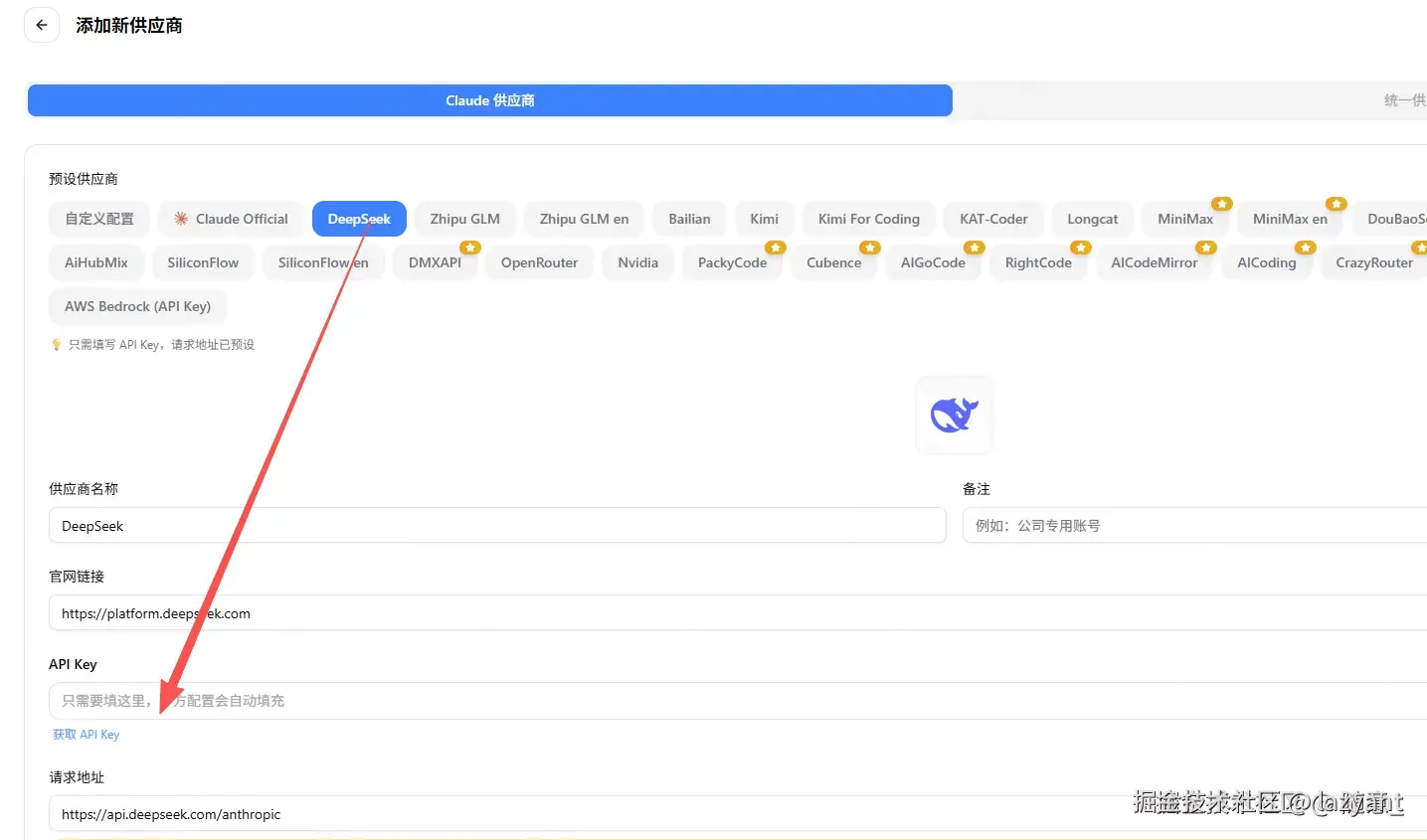Select the Nvidia preset

(x=637, y=262)
